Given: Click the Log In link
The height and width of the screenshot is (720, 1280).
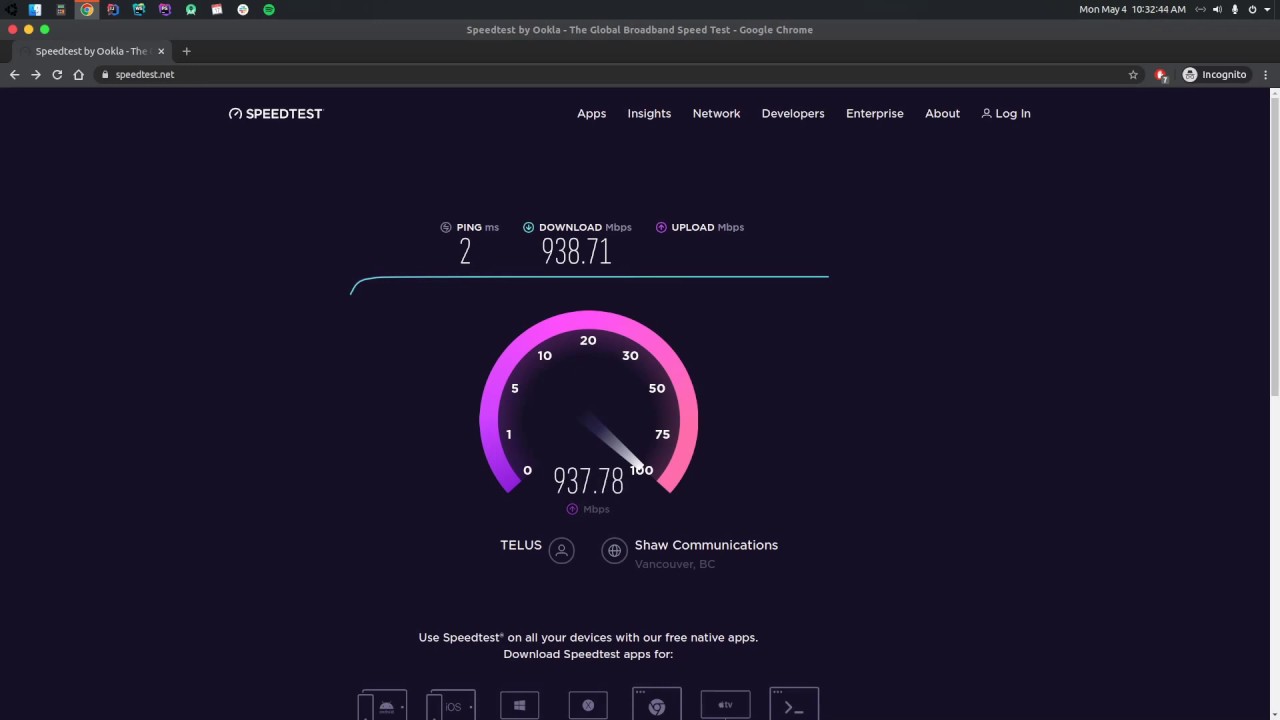Looking at the screenshot, I should (1006, 114).
